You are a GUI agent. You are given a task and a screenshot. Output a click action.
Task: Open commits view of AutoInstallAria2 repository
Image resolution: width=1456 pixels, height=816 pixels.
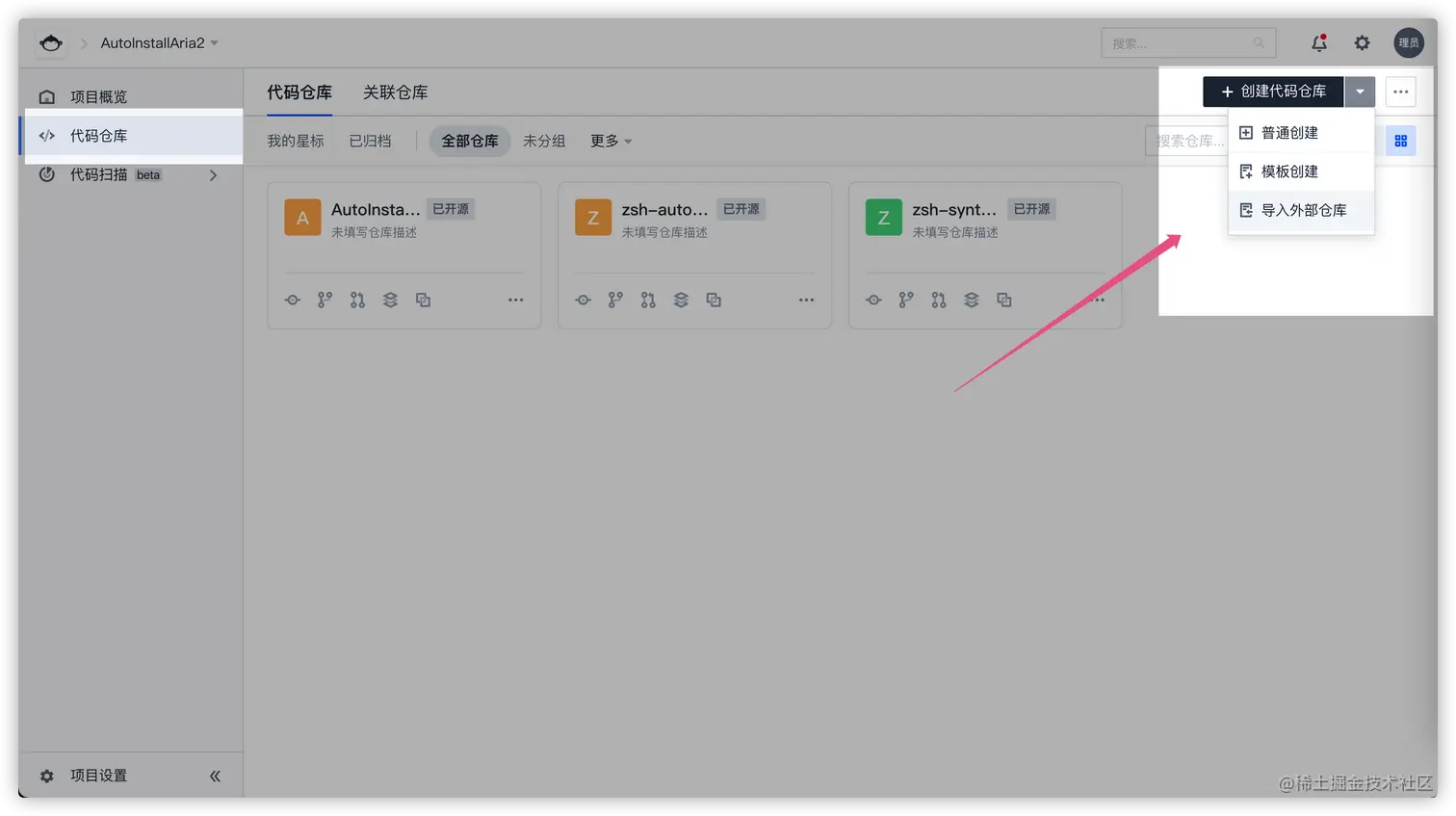tap(292, 300)
